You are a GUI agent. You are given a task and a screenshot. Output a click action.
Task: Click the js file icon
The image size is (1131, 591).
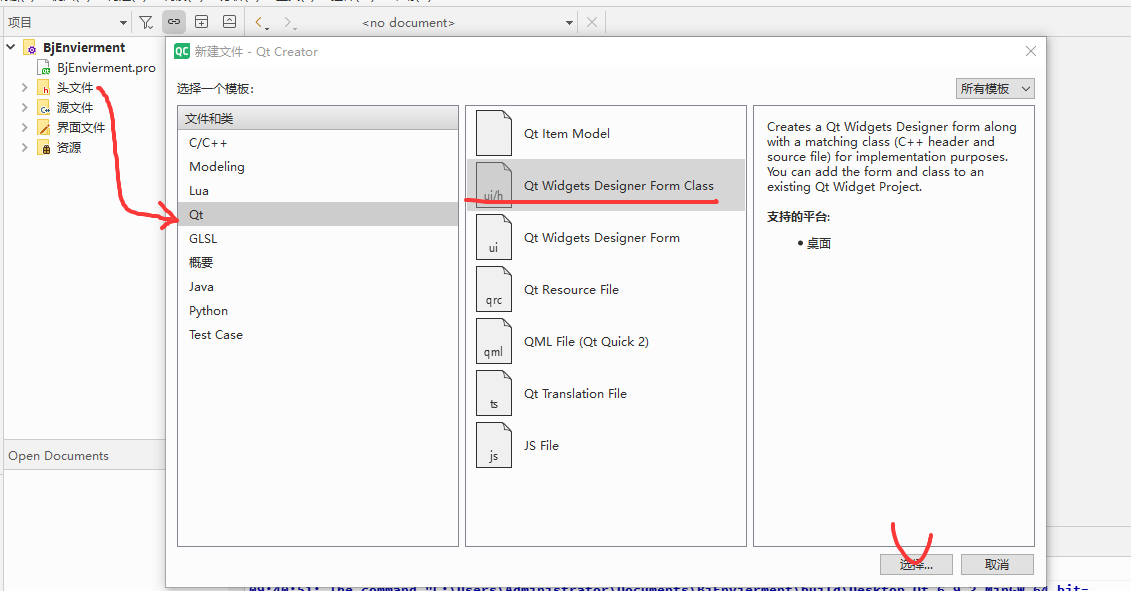(x=494, y=445)
